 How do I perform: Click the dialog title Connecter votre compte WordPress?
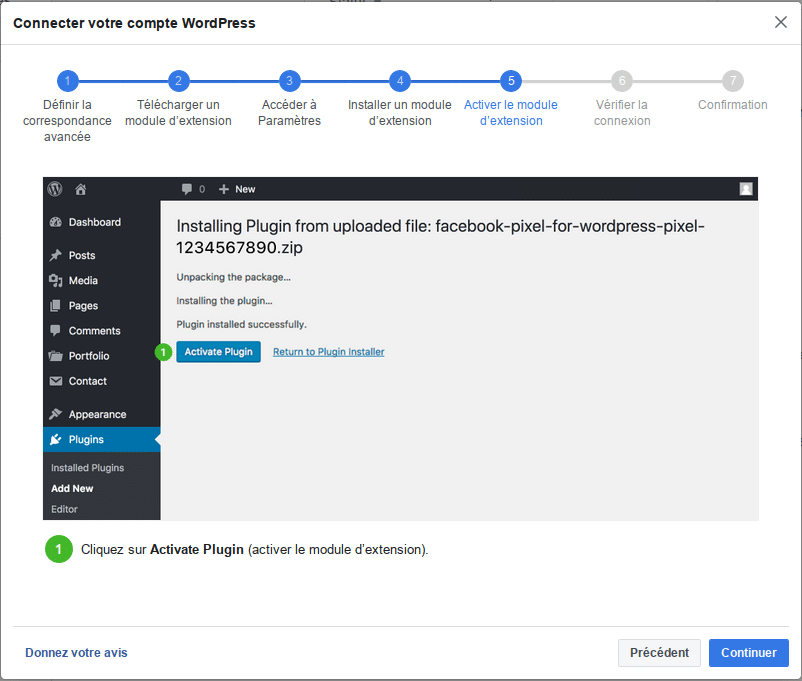coord(134,23)
